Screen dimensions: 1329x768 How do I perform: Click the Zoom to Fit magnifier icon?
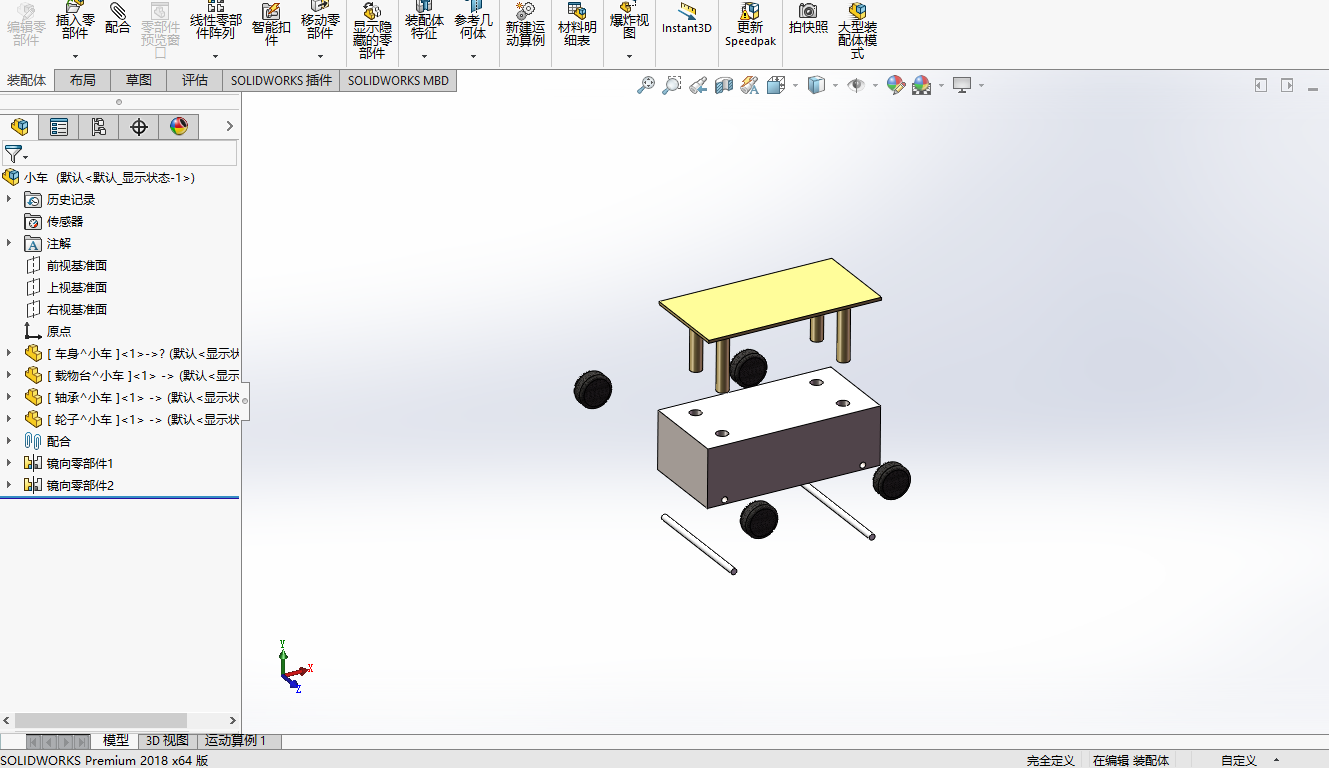tap(646, 86)
